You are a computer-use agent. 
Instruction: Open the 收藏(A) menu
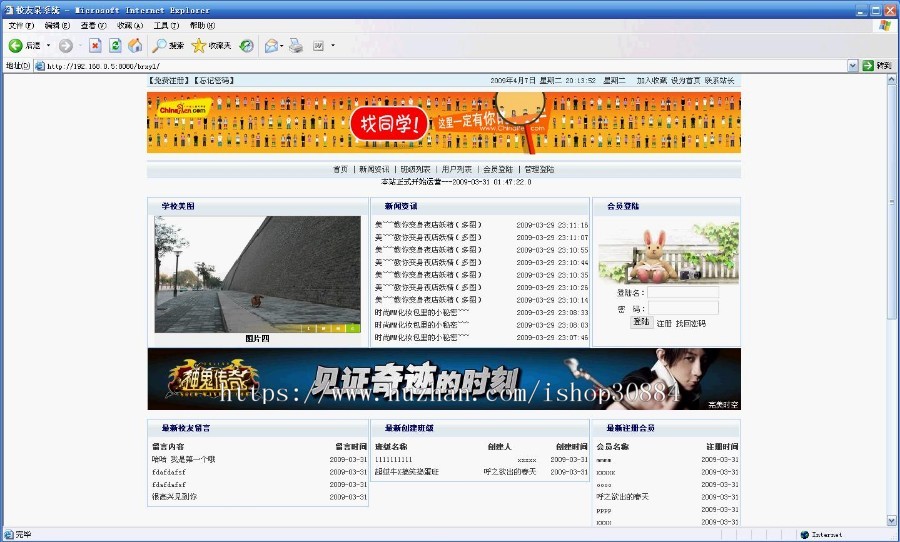click(x=129, y=25)
